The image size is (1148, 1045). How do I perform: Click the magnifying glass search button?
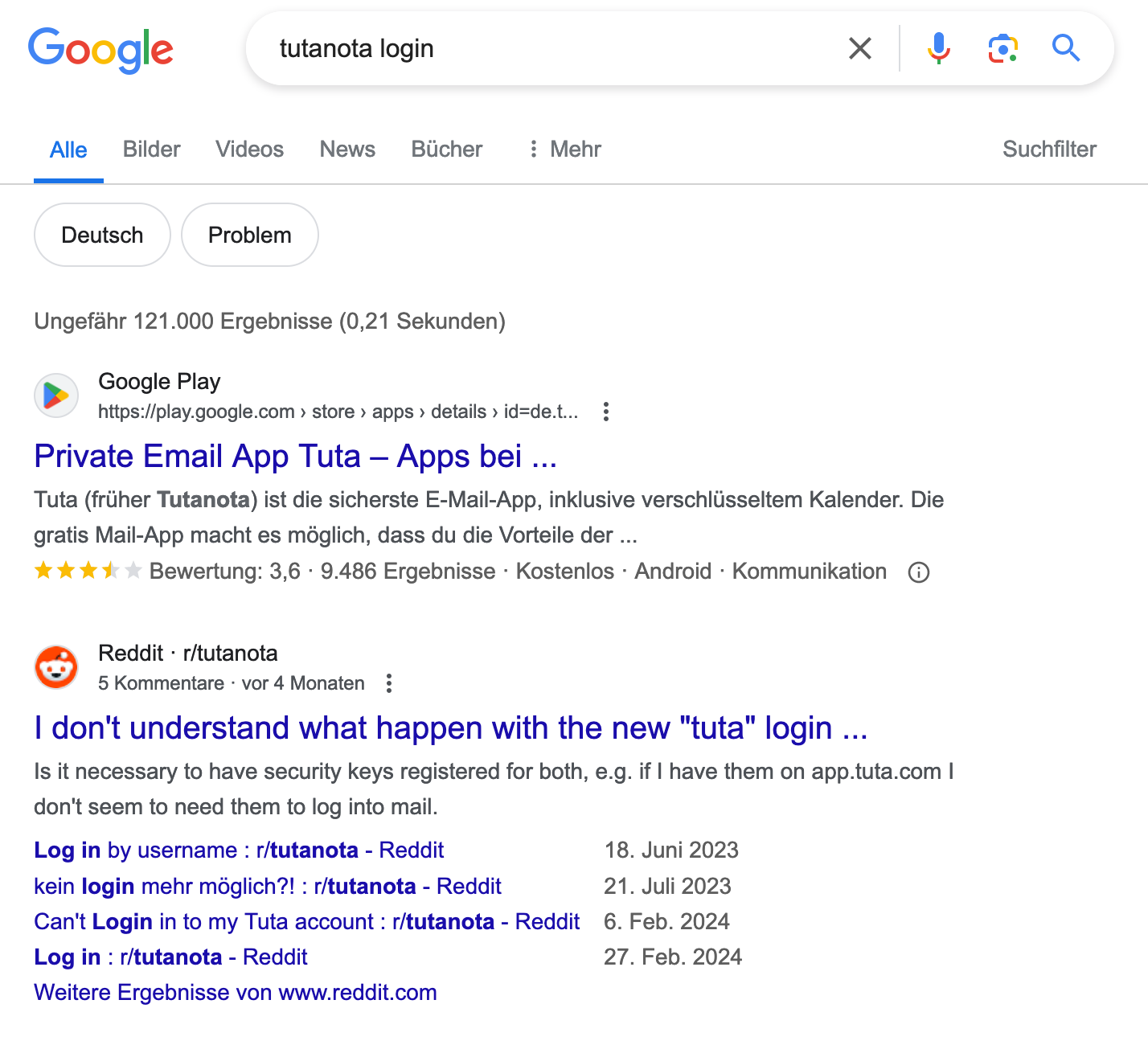coord(1066,48)
